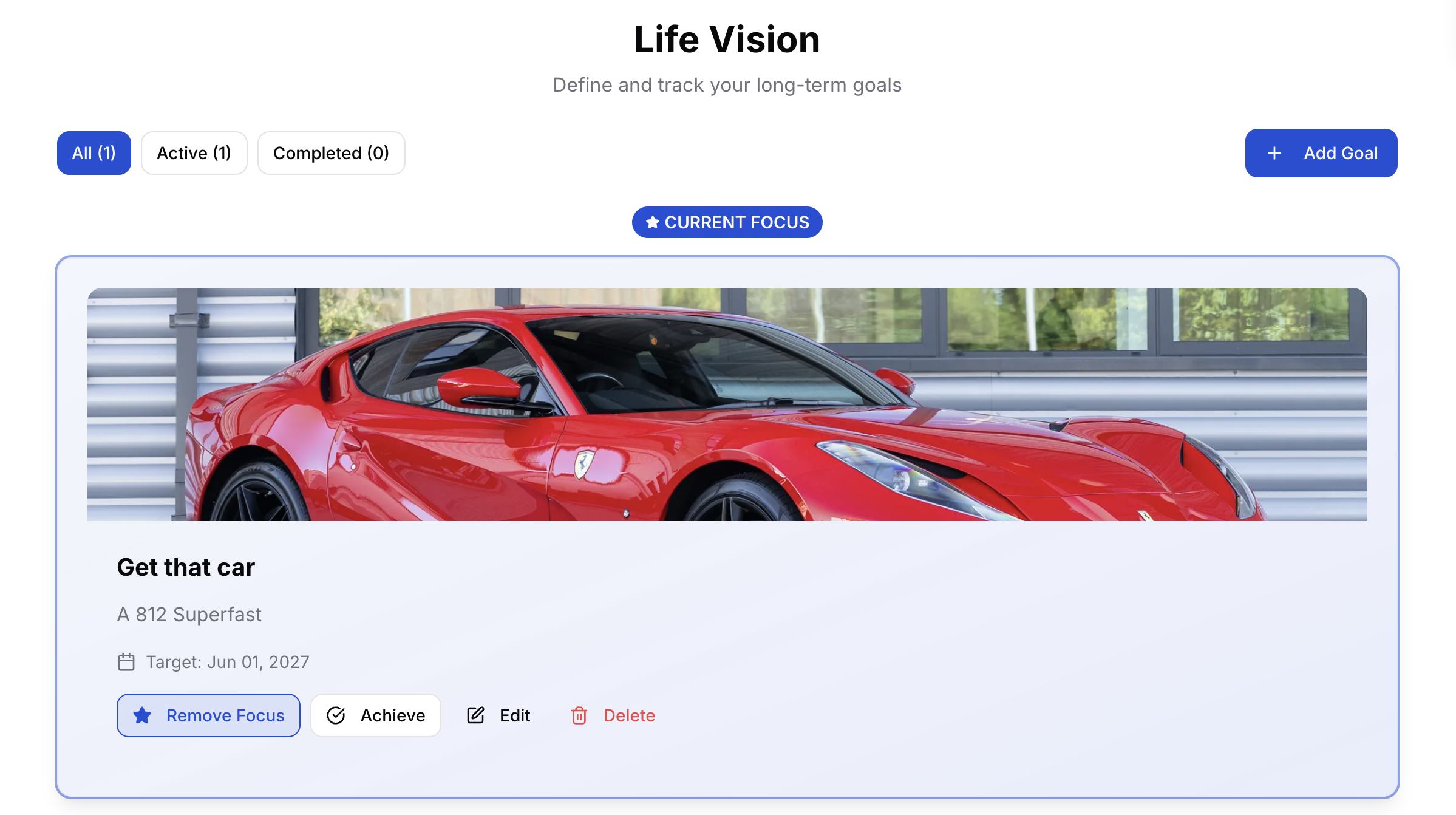Click the star icon beside Remove Focus
Screen dimensions: 1456x815
142,715
